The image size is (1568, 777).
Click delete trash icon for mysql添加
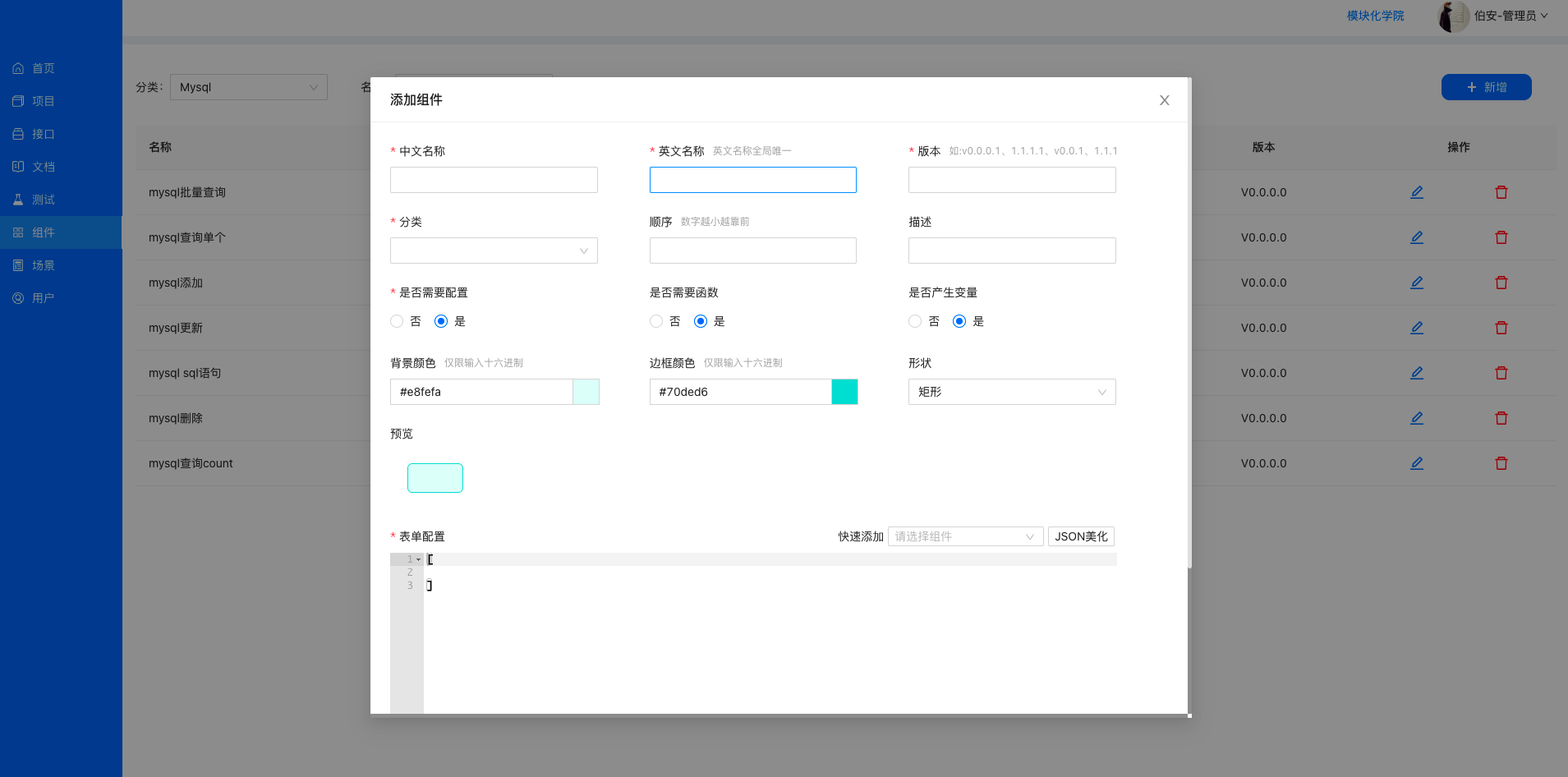click(x=1501, y=283)
